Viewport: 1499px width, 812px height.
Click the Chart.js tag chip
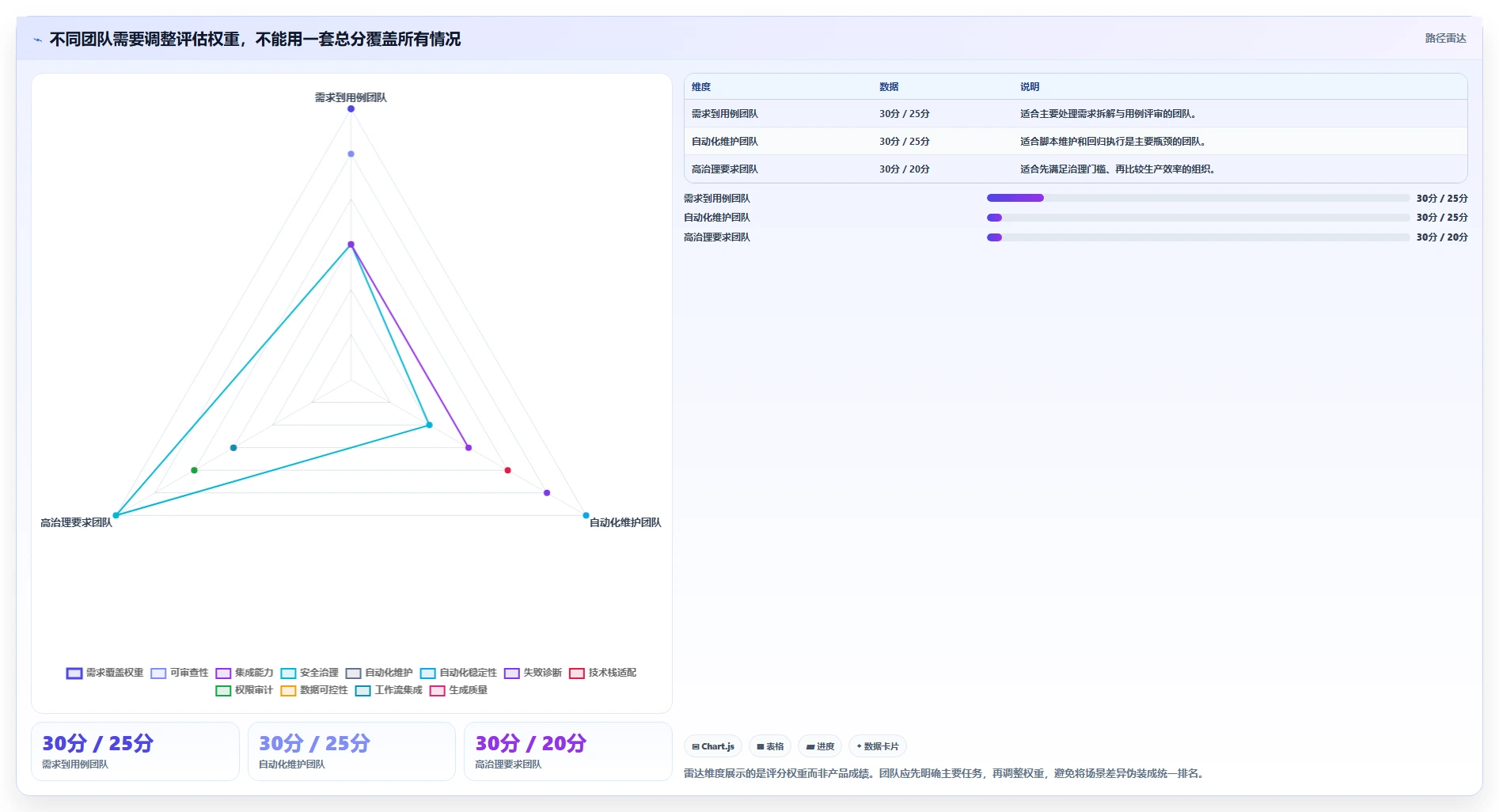tap(713, 746)
